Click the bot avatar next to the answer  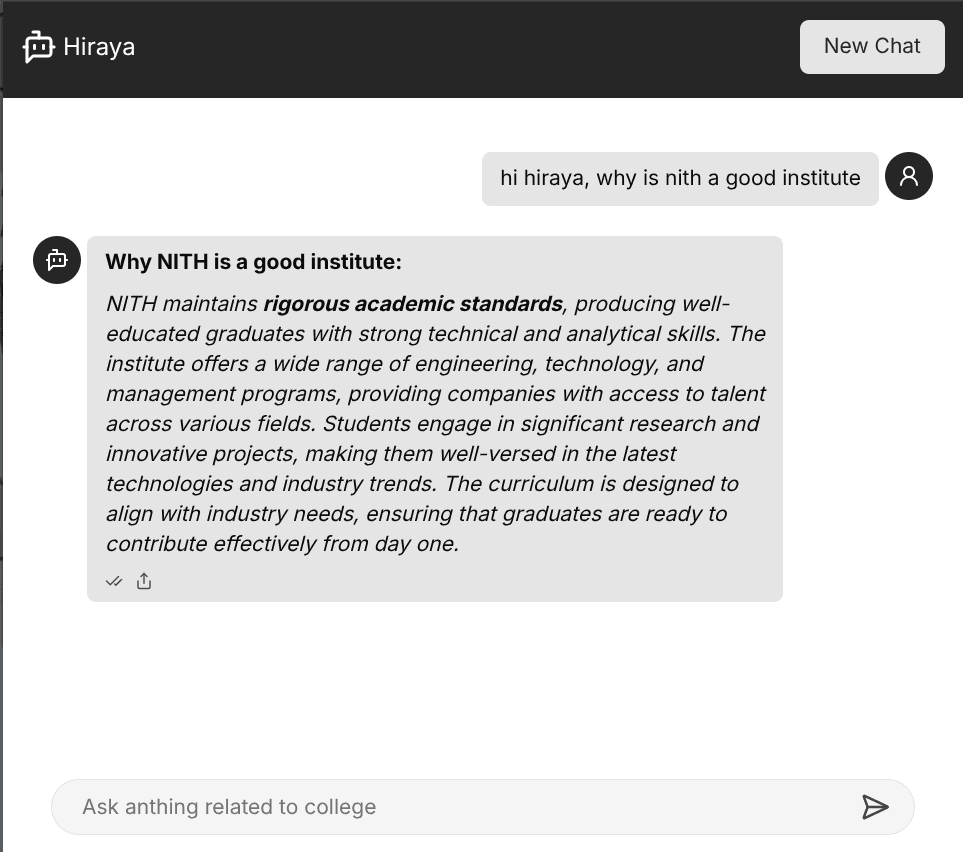click(56, 260)
